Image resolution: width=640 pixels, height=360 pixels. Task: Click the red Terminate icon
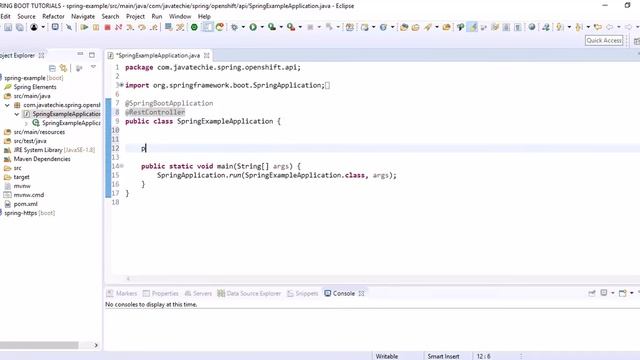[x=107, y=27]
